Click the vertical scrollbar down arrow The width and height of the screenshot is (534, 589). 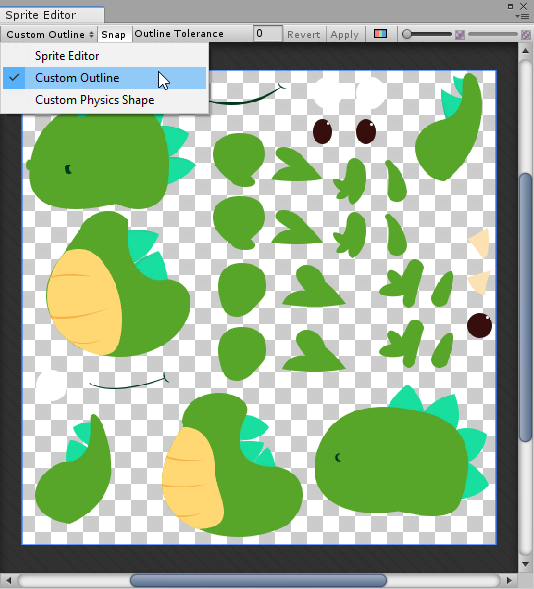pos(525,564)
